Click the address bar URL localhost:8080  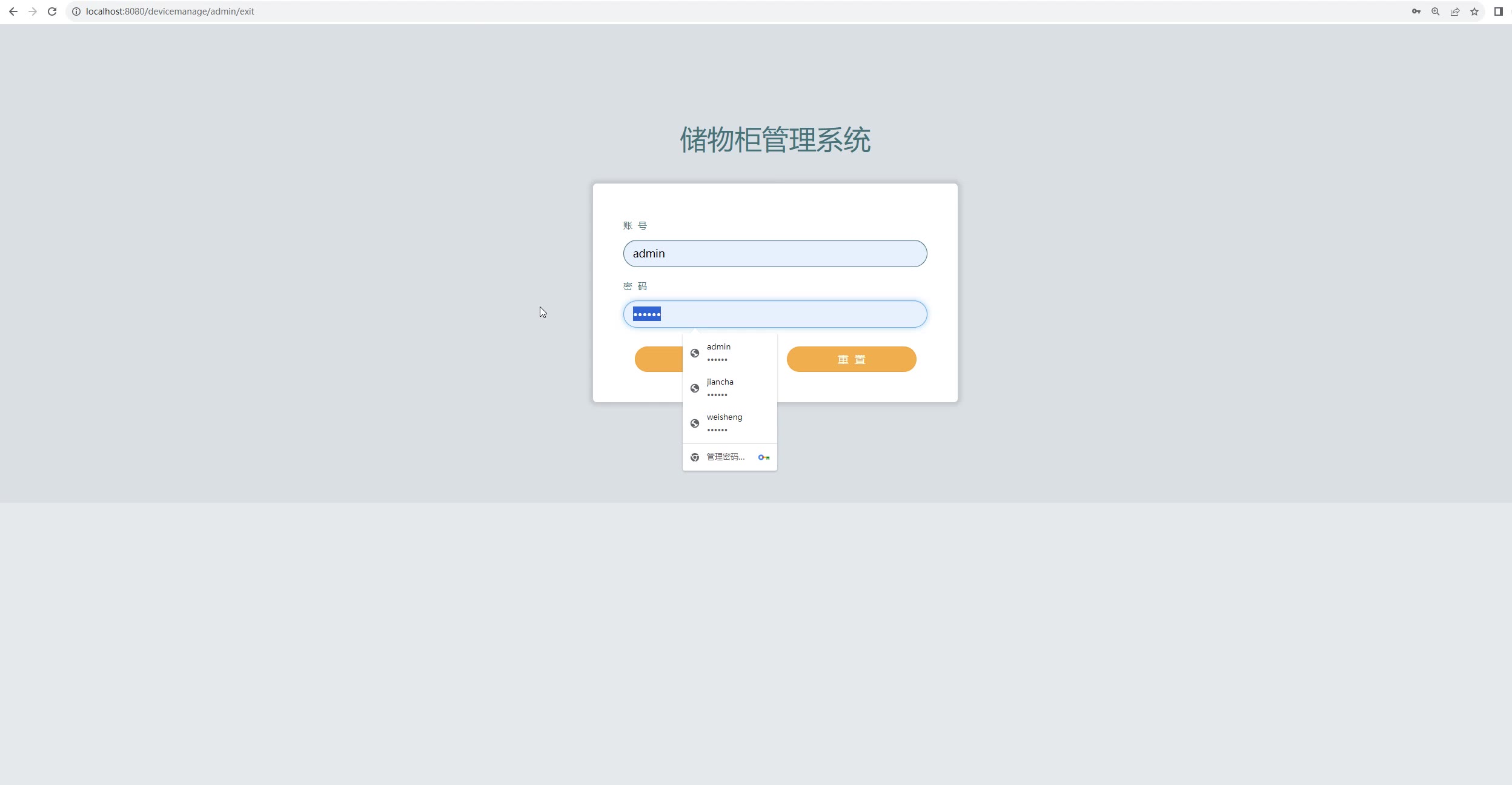pos(170,12)
